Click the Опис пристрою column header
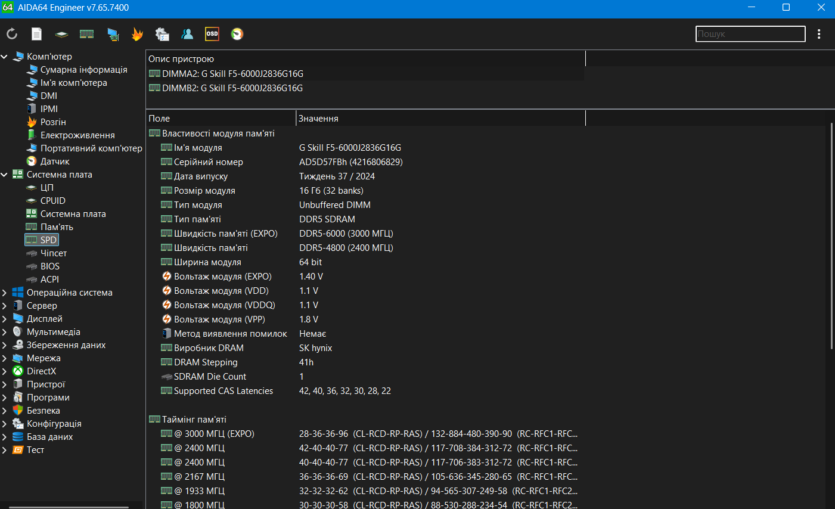Image resolution: width=835 pixels, height=509 pixels. click(365, 59)
